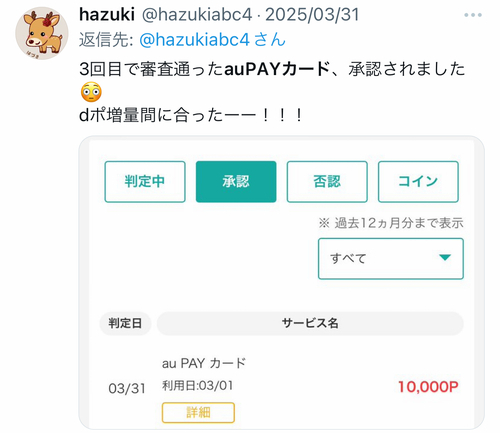The height and width of the screenshot is (433, 500).
Task: Select the au PAY カード service name
Action: coord(204,363)
